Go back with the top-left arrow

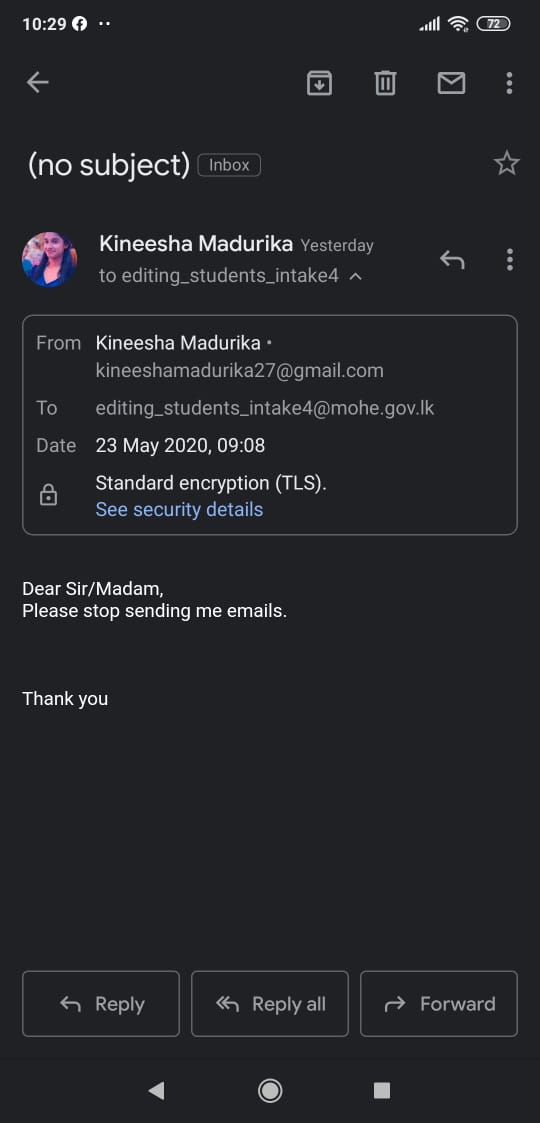tap(37, 83)
